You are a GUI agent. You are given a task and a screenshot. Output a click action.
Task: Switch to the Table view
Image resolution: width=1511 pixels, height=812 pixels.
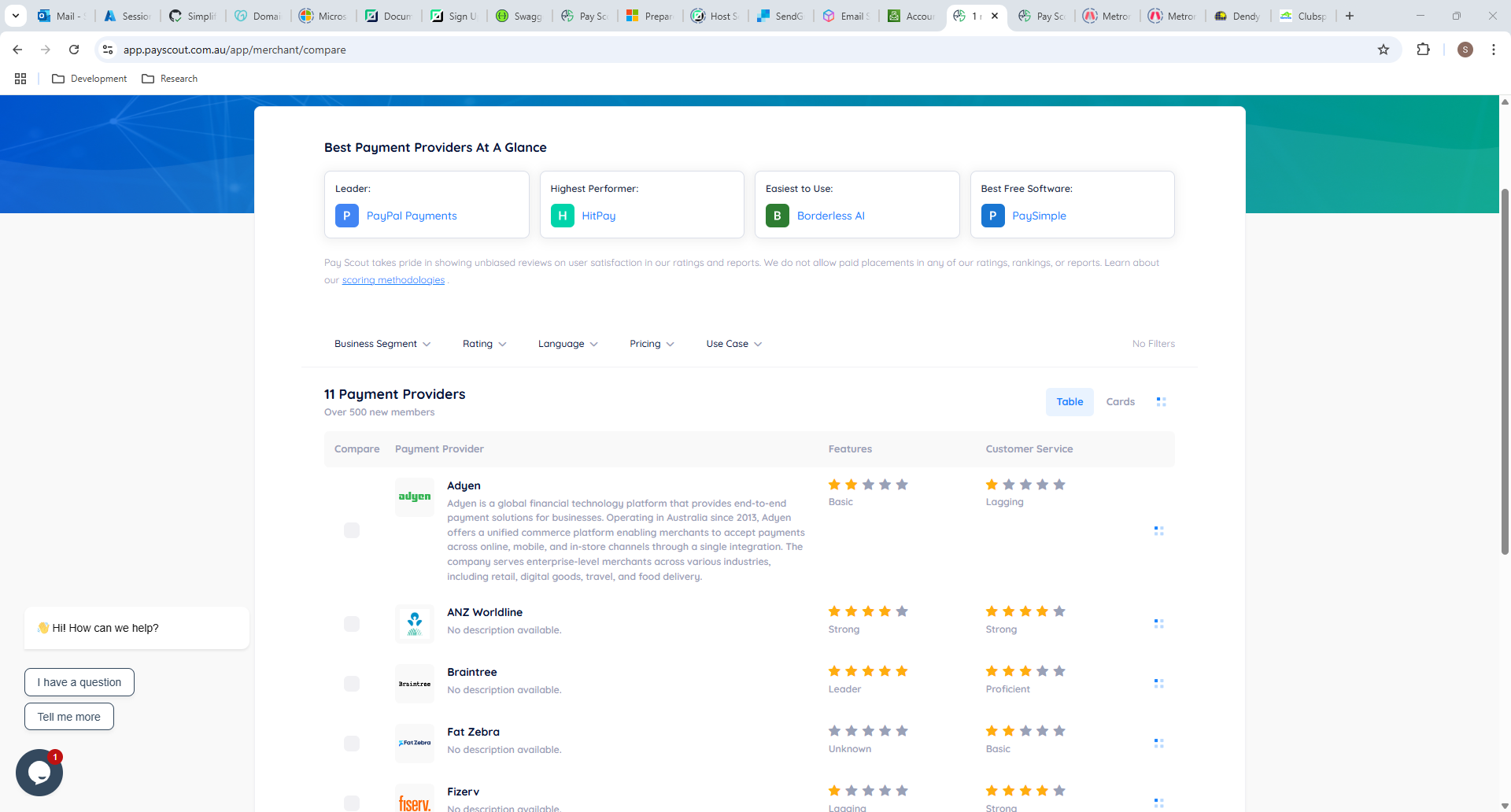(x=1070, y=402)
